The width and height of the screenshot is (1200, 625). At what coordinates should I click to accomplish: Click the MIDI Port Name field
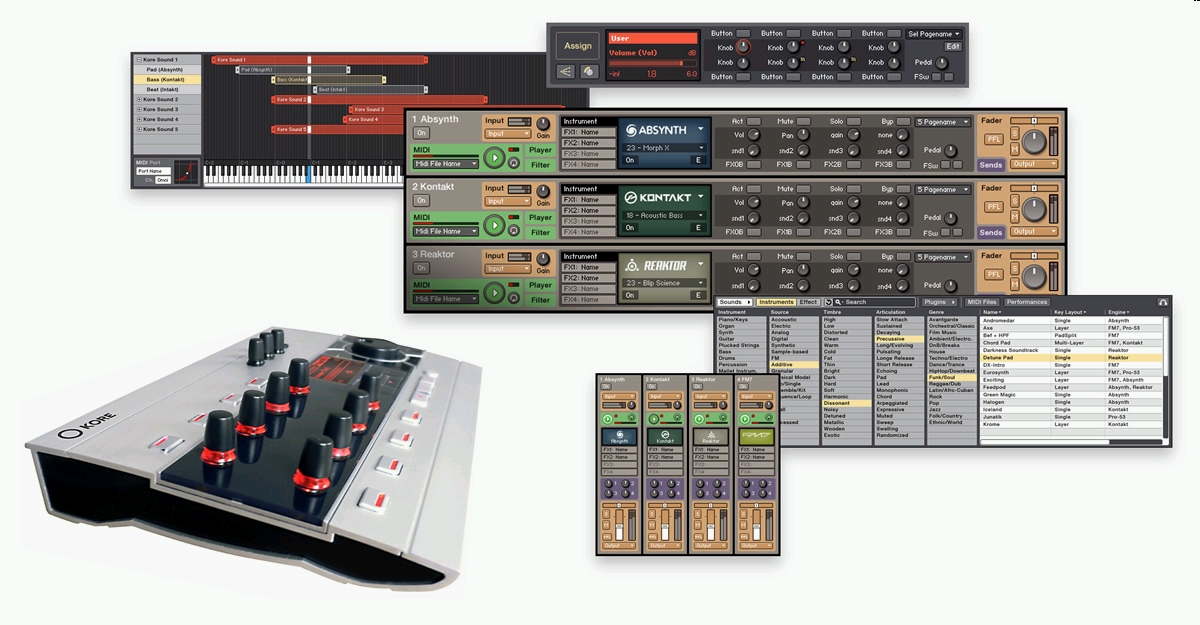pos(151,171)
